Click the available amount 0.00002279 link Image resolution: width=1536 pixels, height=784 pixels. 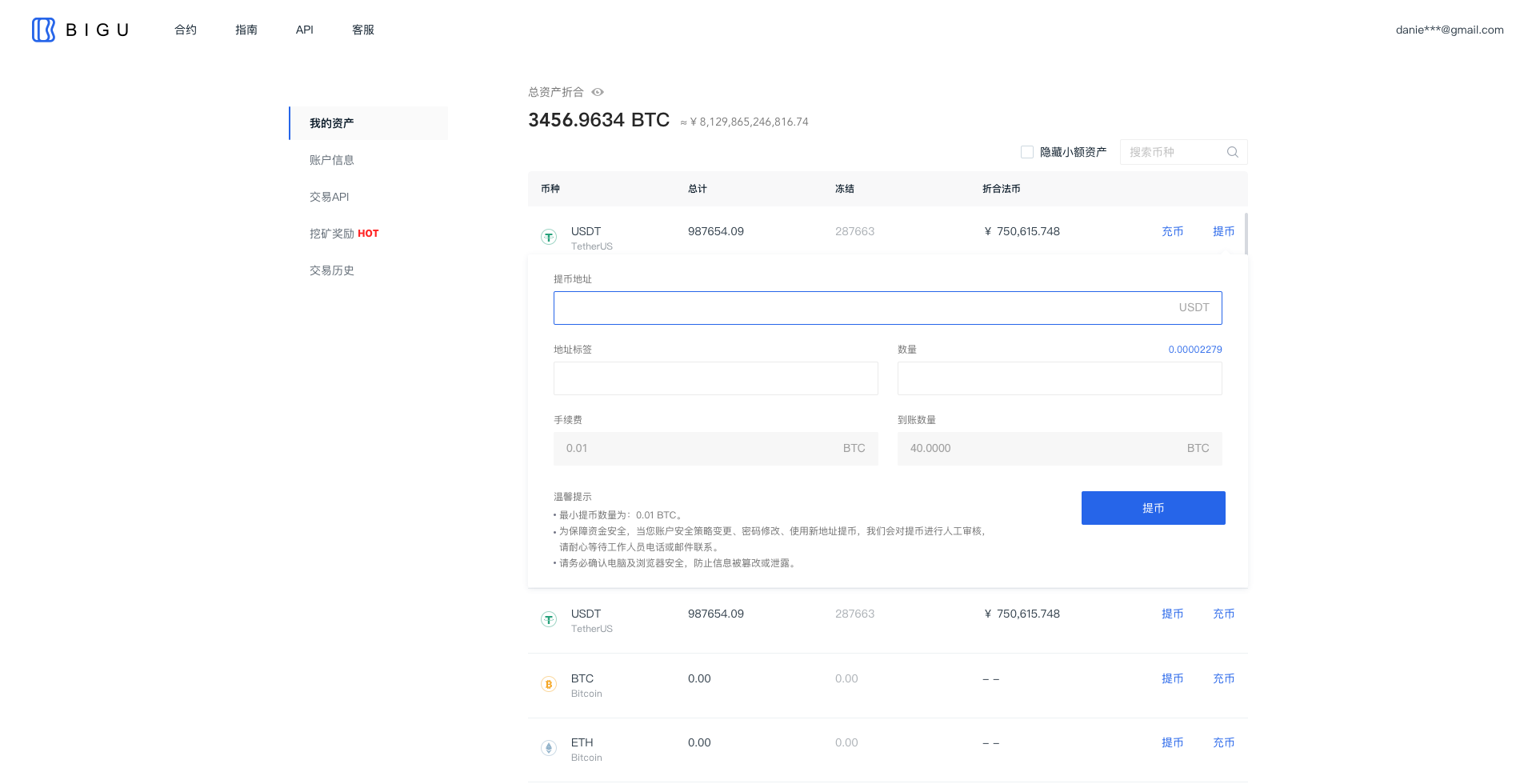pos(1195,350)
